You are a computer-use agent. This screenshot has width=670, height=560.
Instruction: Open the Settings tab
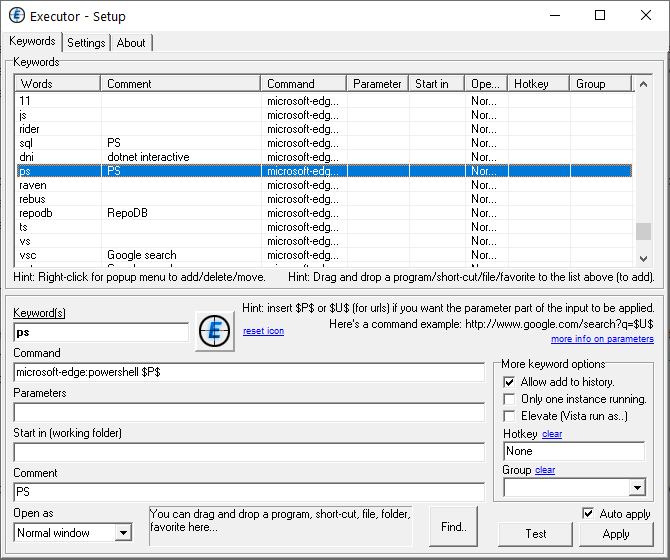click(86, 43)
